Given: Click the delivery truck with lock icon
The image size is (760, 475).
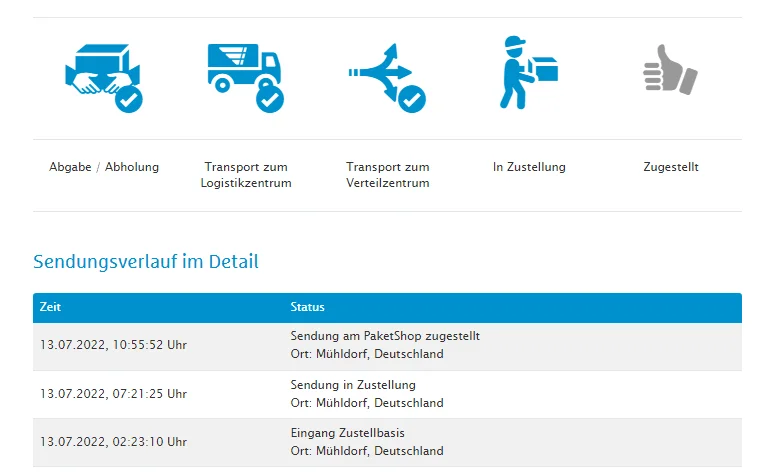Looking at the screenshot, I should coord(245,77).
